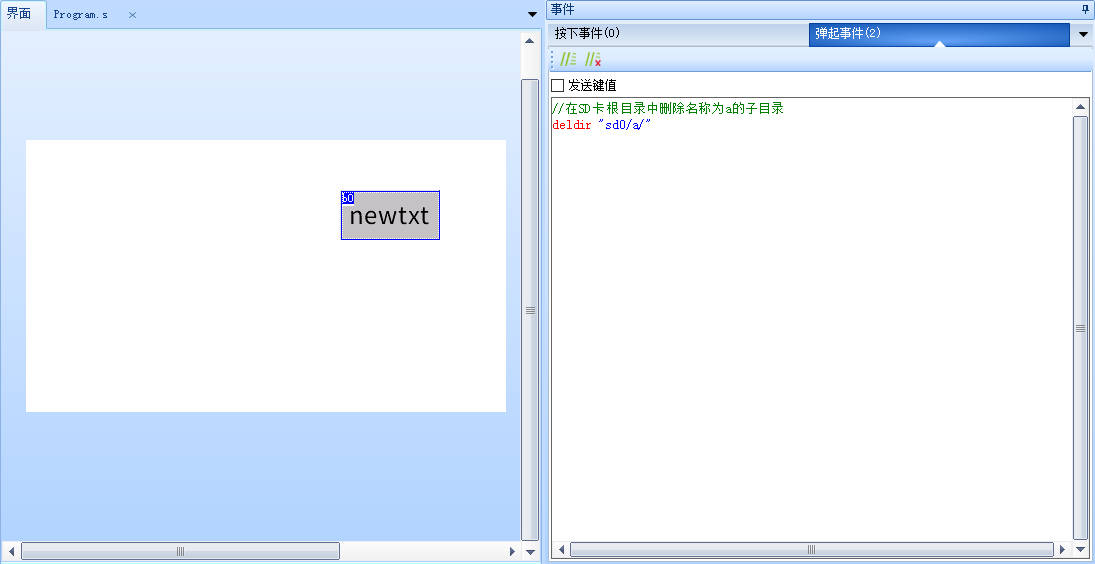Click right arrow of code editor horizontal scrollbar

[1064, 550]
